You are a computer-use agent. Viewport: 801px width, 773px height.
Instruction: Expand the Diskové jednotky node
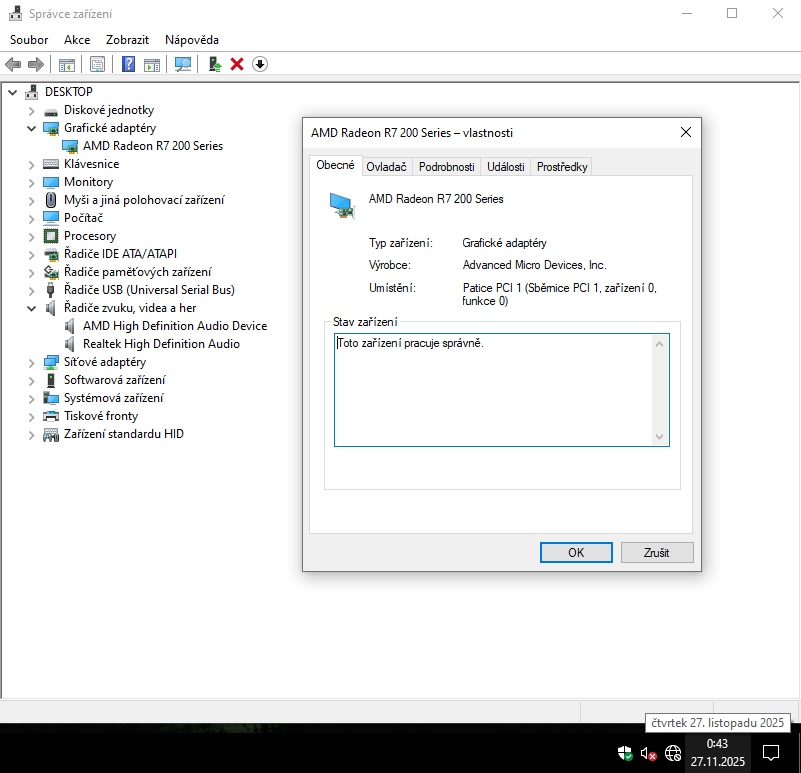[31, 110]
